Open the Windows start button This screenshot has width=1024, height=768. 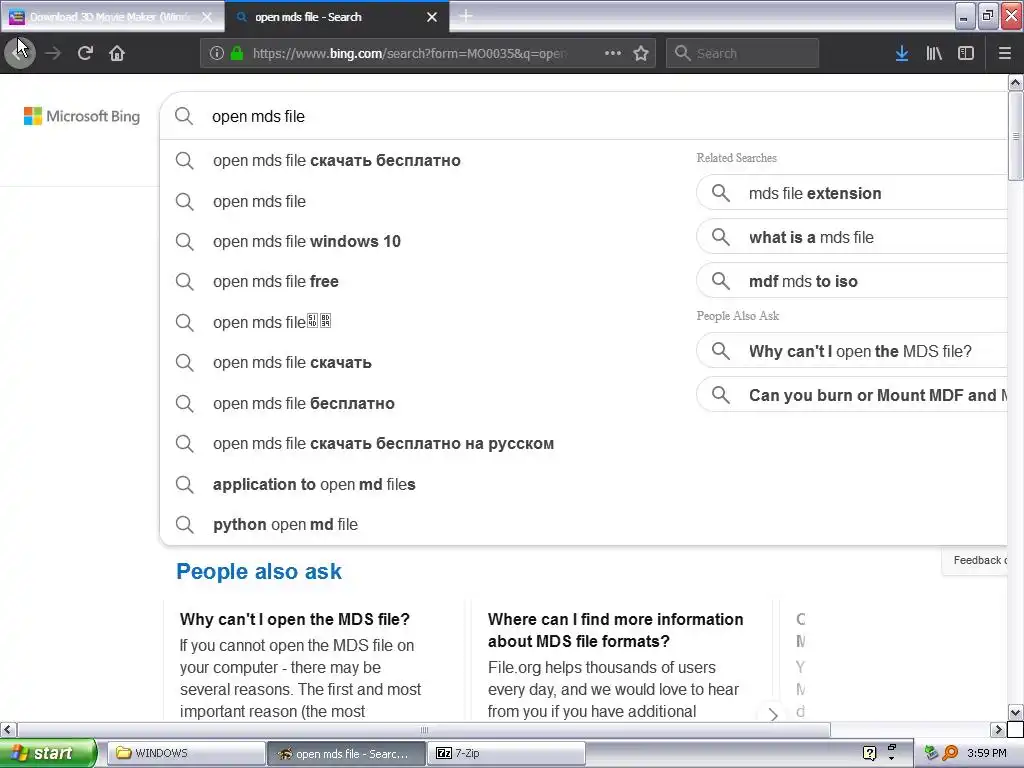pos(47,753)
